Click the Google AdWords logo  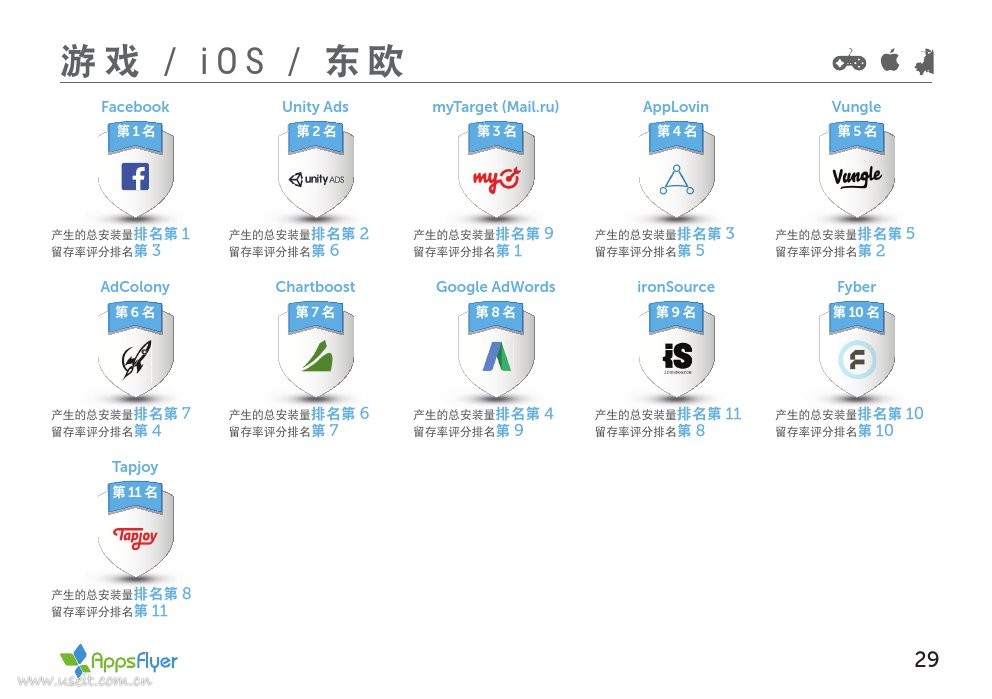point(497,356)
